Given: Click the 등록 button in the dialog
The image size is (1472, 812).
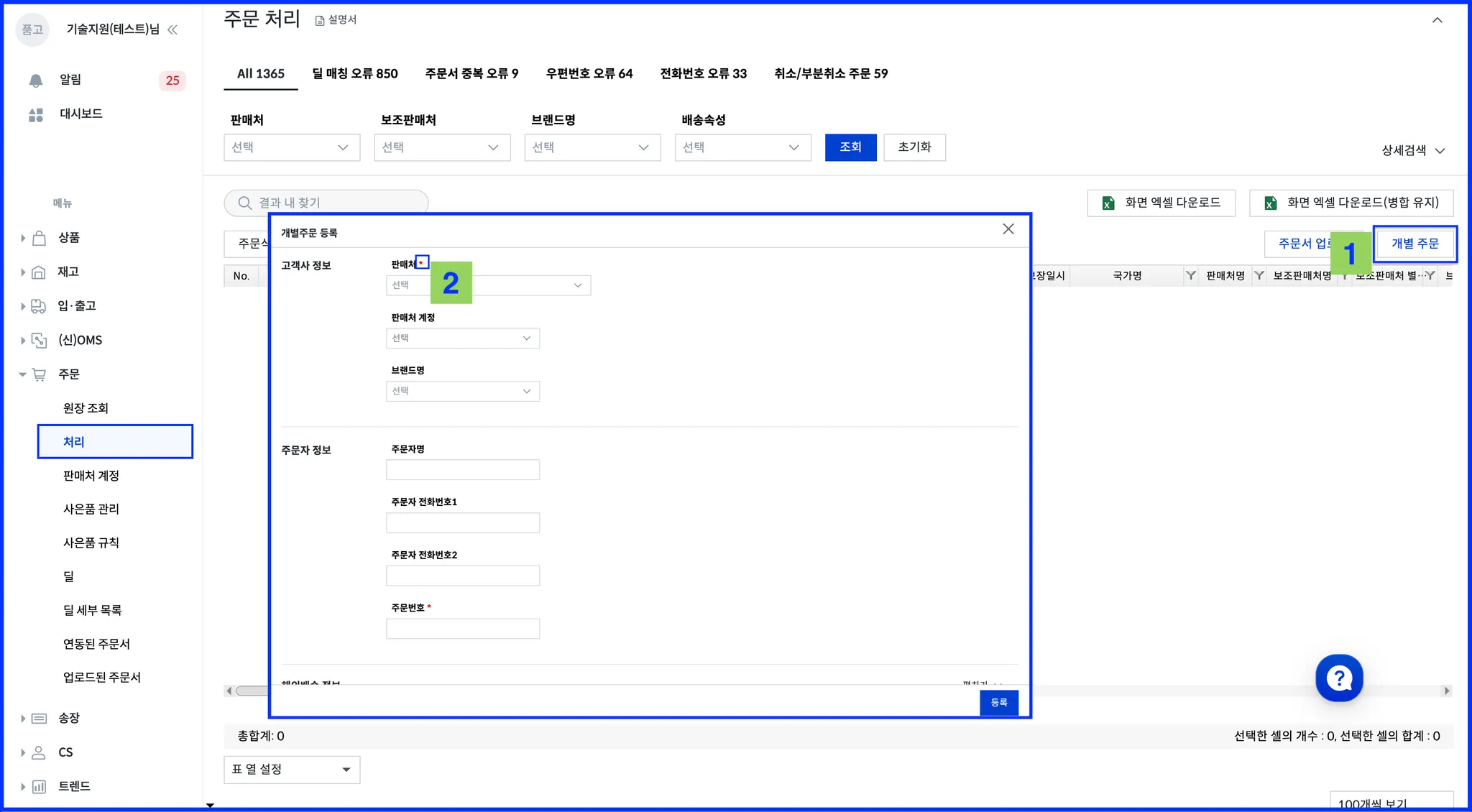Looking at the screenshot, I should click(x=998, y=703).
